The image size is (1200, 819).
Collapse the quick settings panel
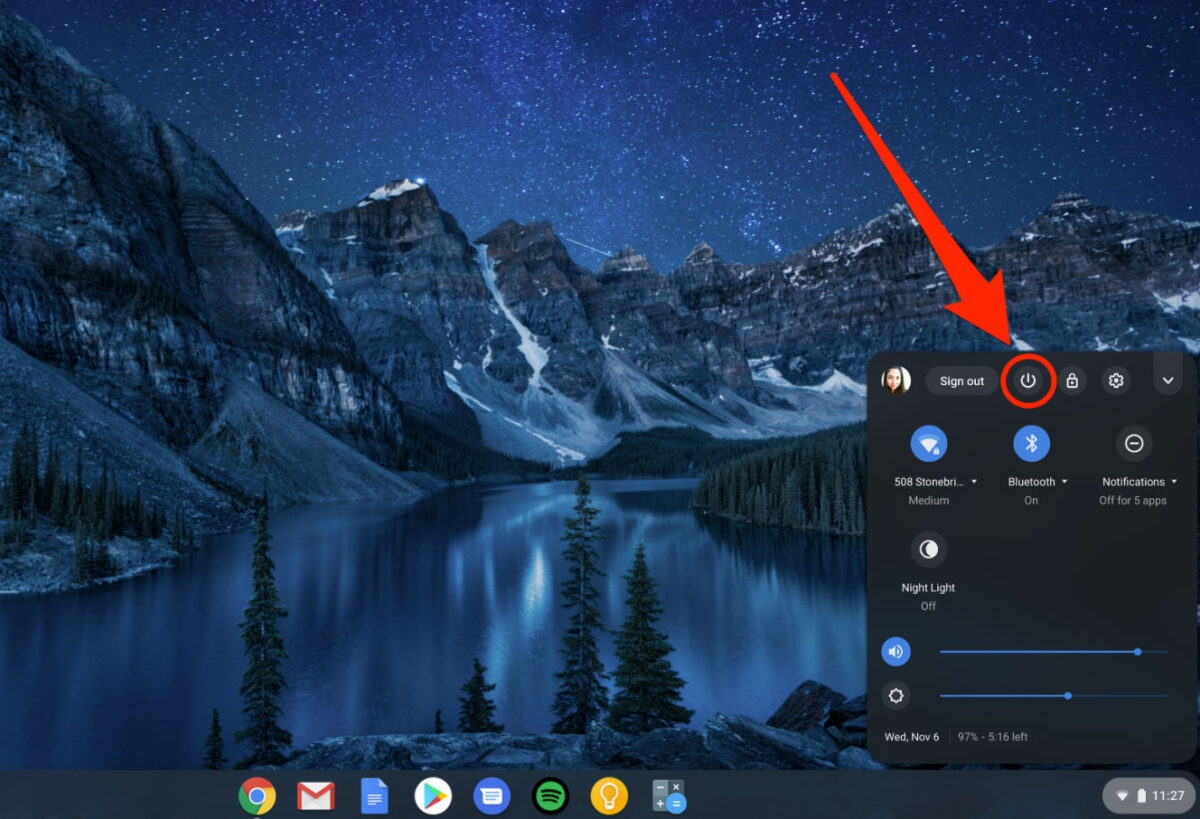pos(1168,380)
